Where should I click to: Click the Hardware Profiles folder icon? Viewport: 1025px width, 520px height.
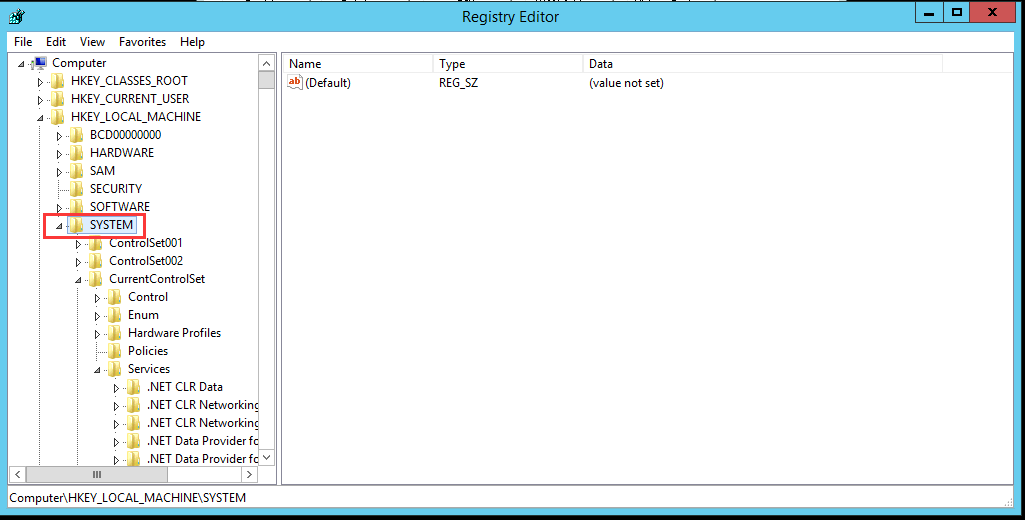click(115, 333)
